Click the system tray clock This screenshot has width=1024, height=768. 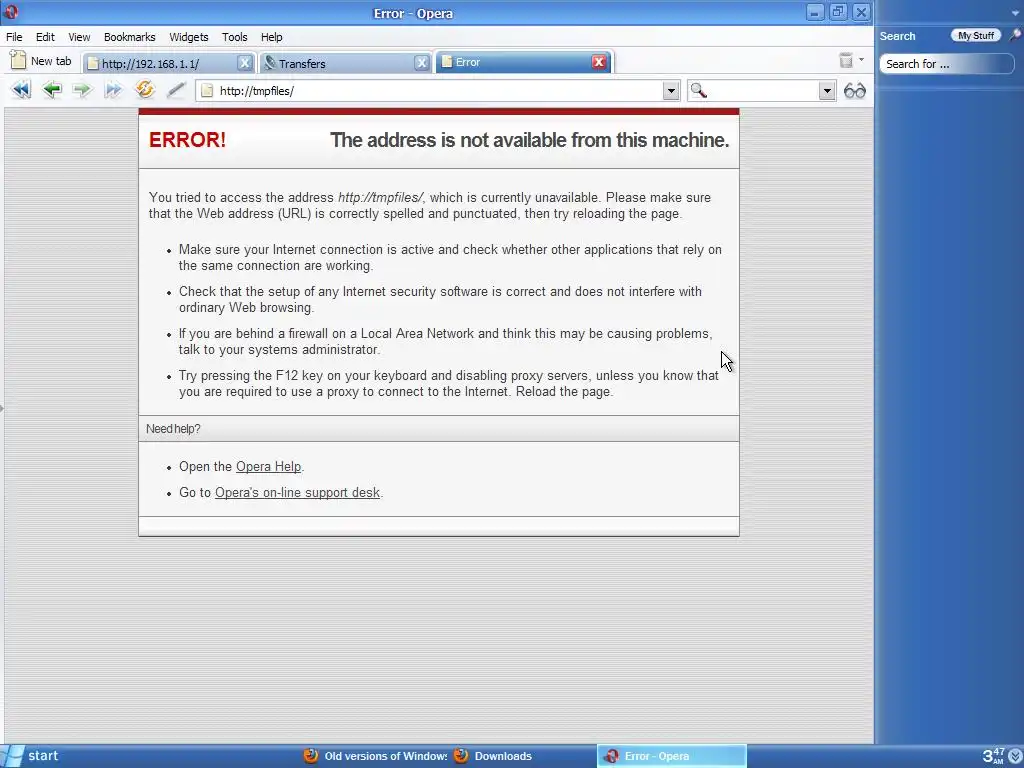pos(993,756)
